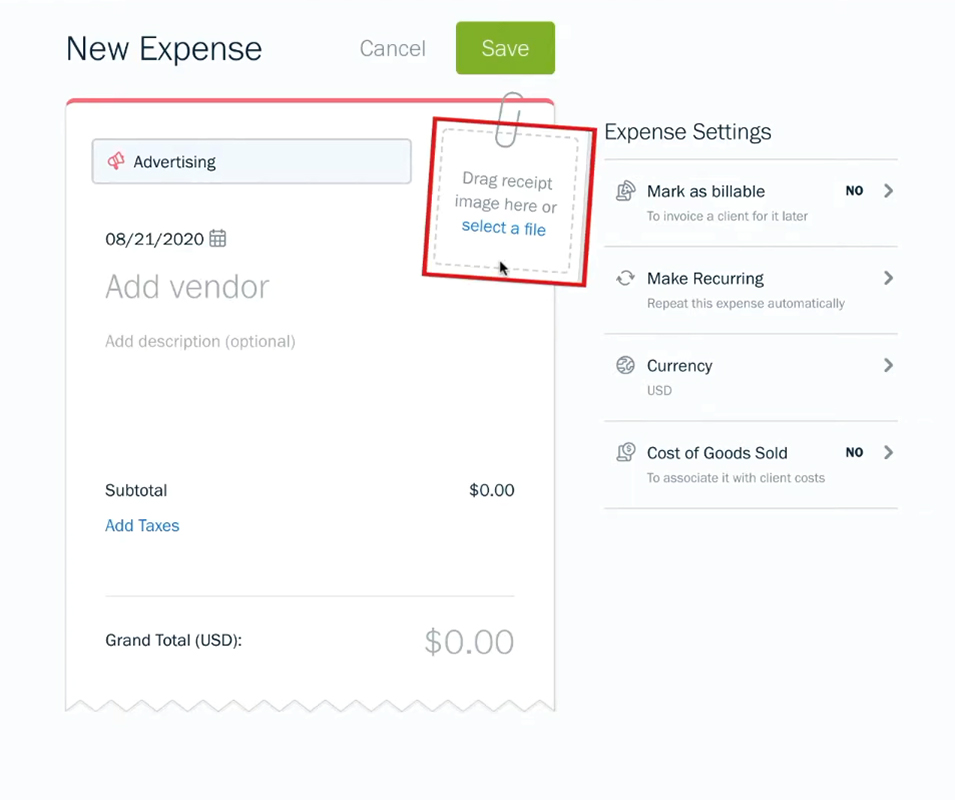Click the Currency globe icon
Image resolution: width=955 pixels, height=800 pixels.
(x=626, y=365)
